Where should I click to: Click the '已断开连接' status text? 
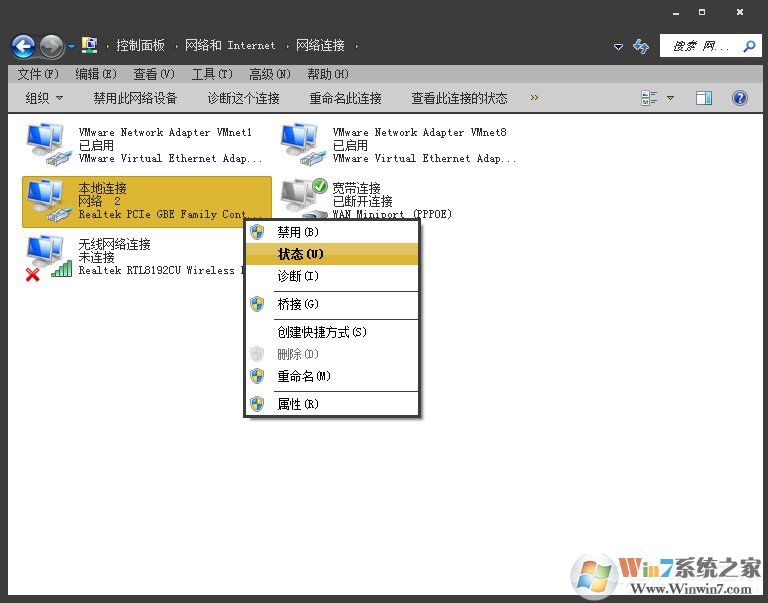362,201
